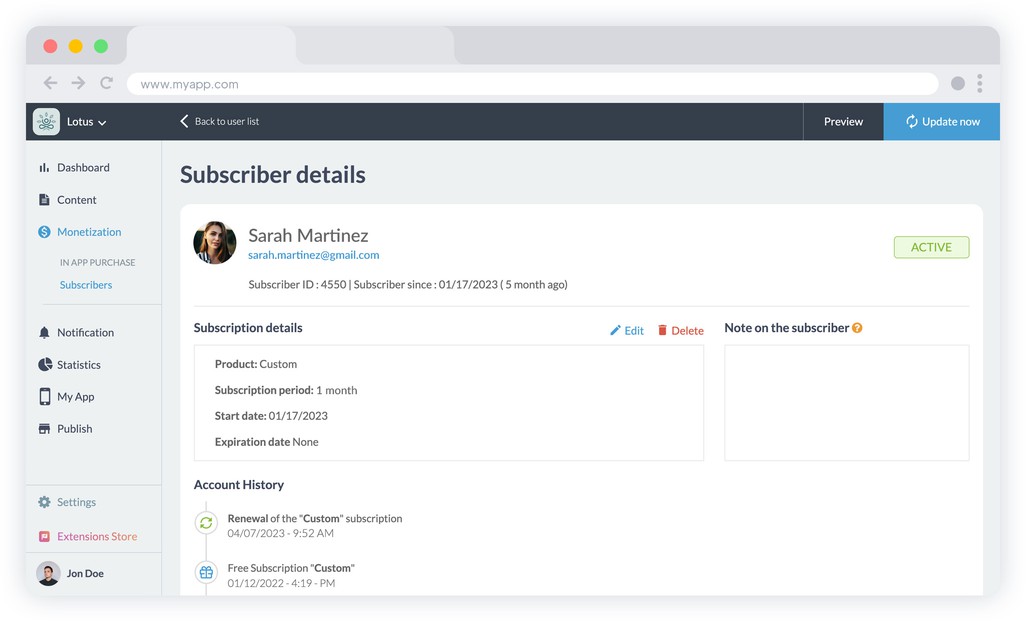
Task: Open the Statistics pie chart icon
Action: pos(44,365)
